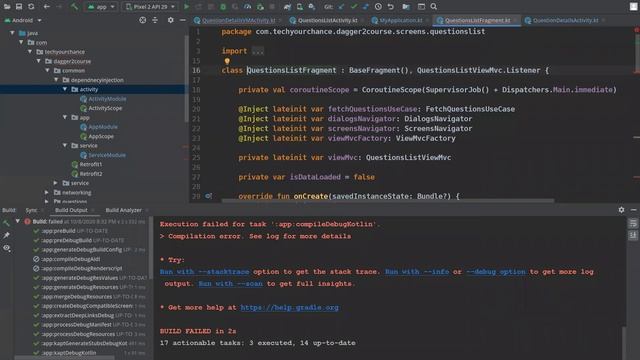This screenshot has height=360, width=640.
Task: Click the --debug option link
Action: (x=496, y=271)
